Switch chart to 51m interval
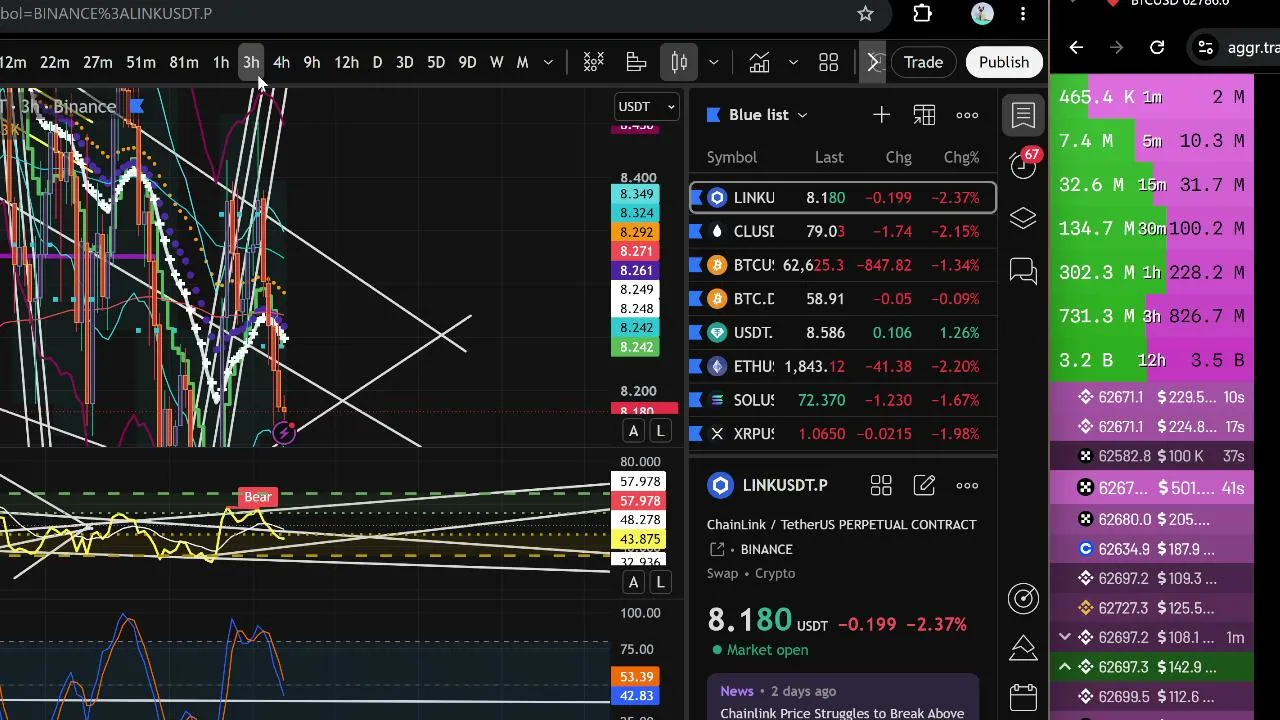This screenshot has height=720, width=1280. (x=141, y=63)
